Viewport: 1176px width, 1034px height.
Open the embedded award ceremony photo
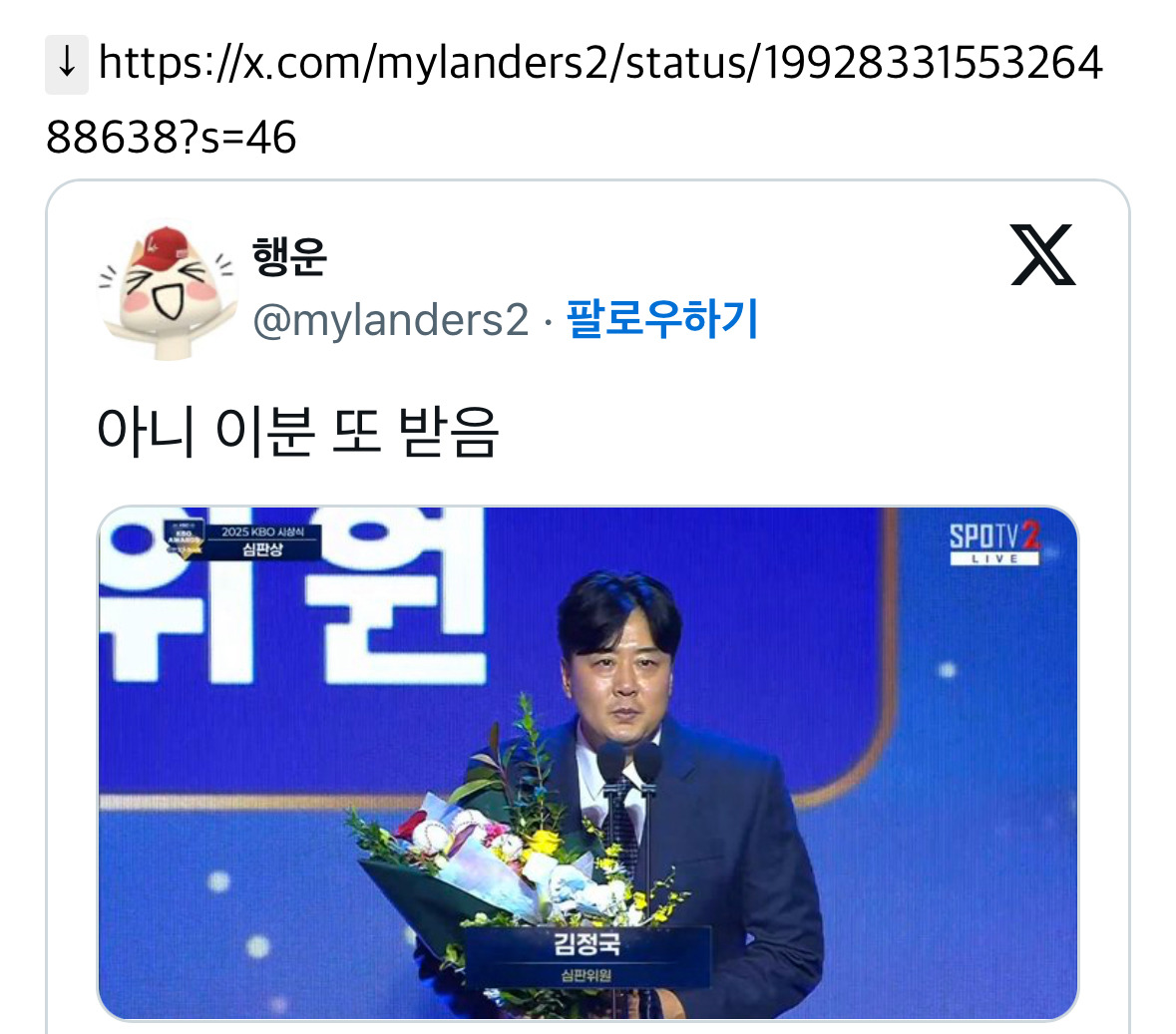pos(588,764)
